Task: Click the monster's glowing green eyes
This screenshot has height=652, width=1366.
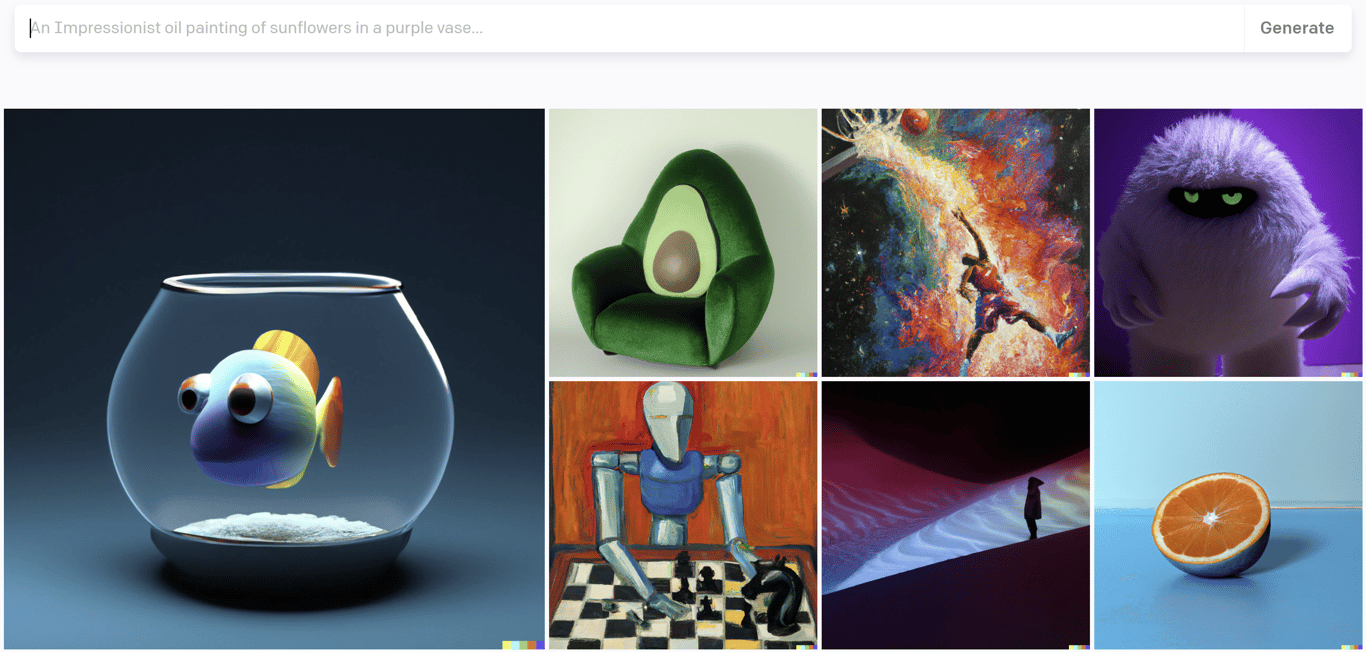Action: [1214, 197]
